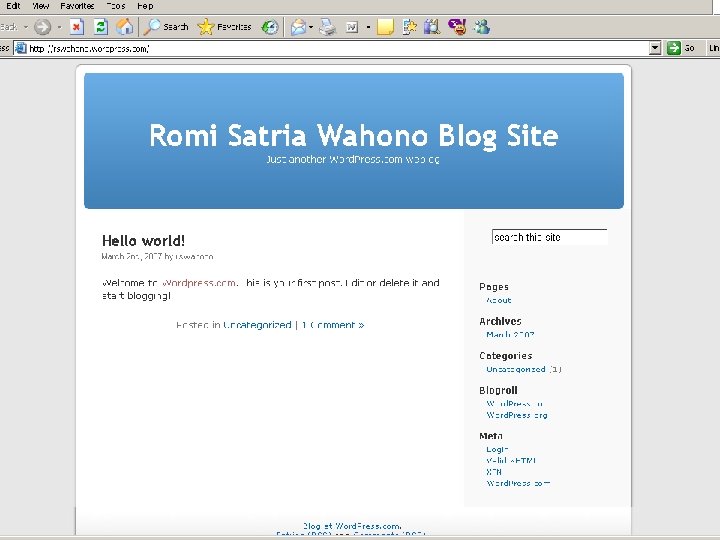Open the View menu
The width and height of the screenshot is (720, 540).
click(40, 6)
